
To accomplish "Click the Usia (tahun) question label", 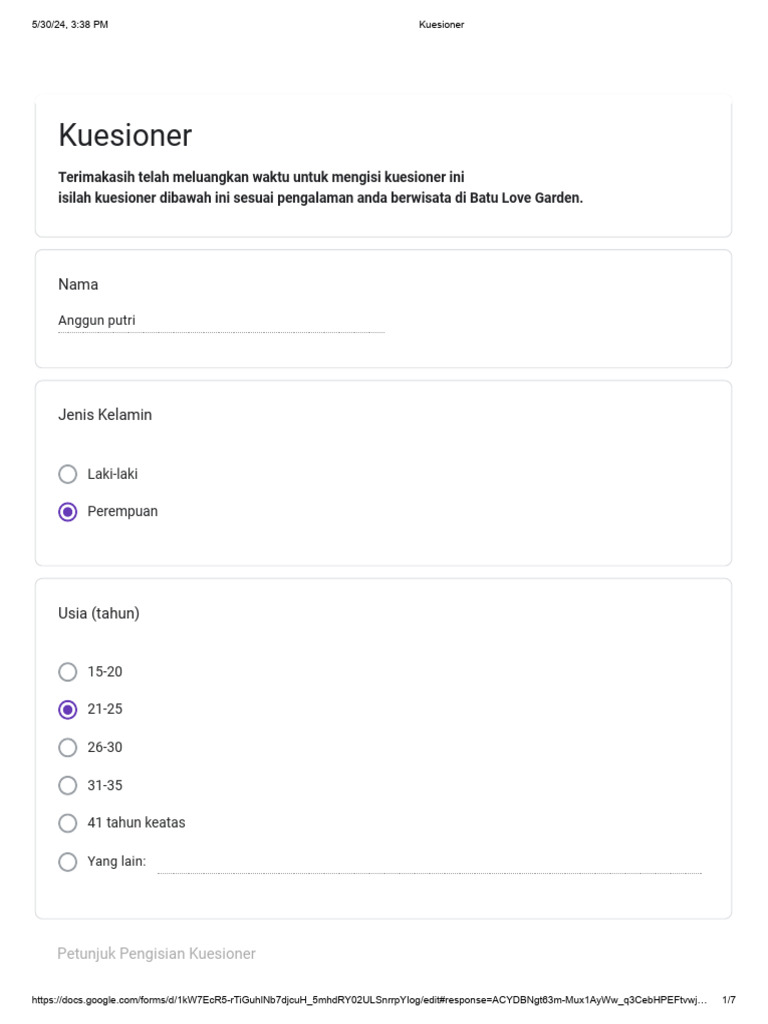I will tap(99, 613).
